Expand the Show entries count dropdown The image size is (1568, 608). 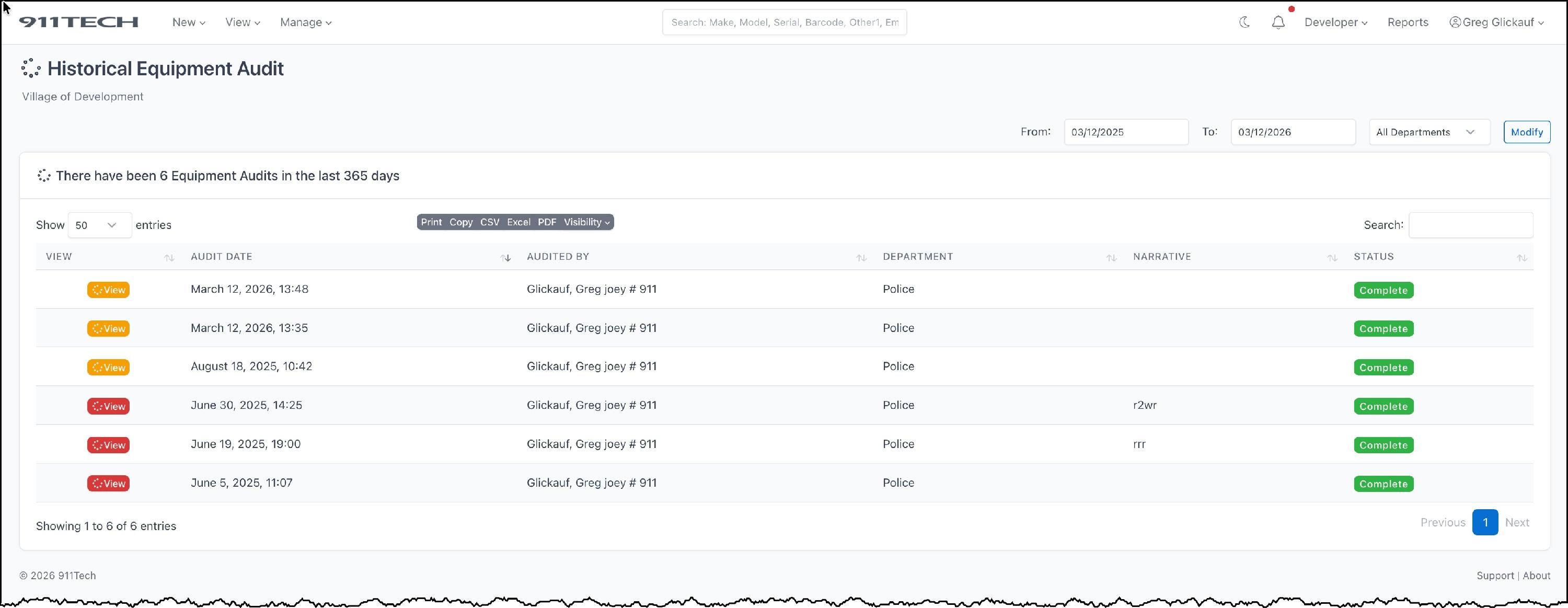[x=99, y=225]
